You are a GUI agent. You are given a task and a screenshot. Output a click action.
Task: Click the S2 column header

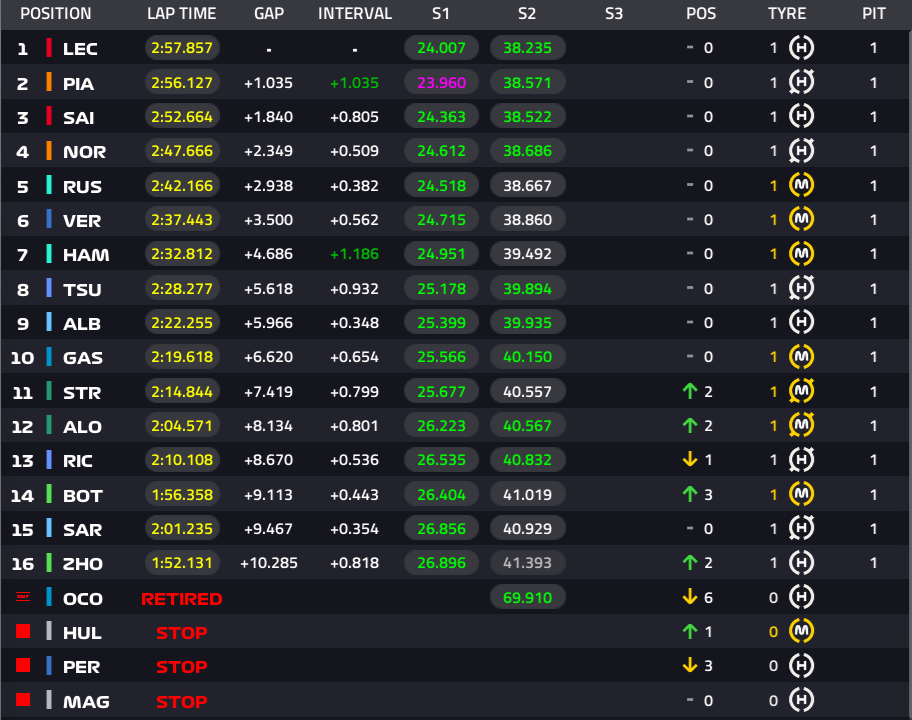527,13
